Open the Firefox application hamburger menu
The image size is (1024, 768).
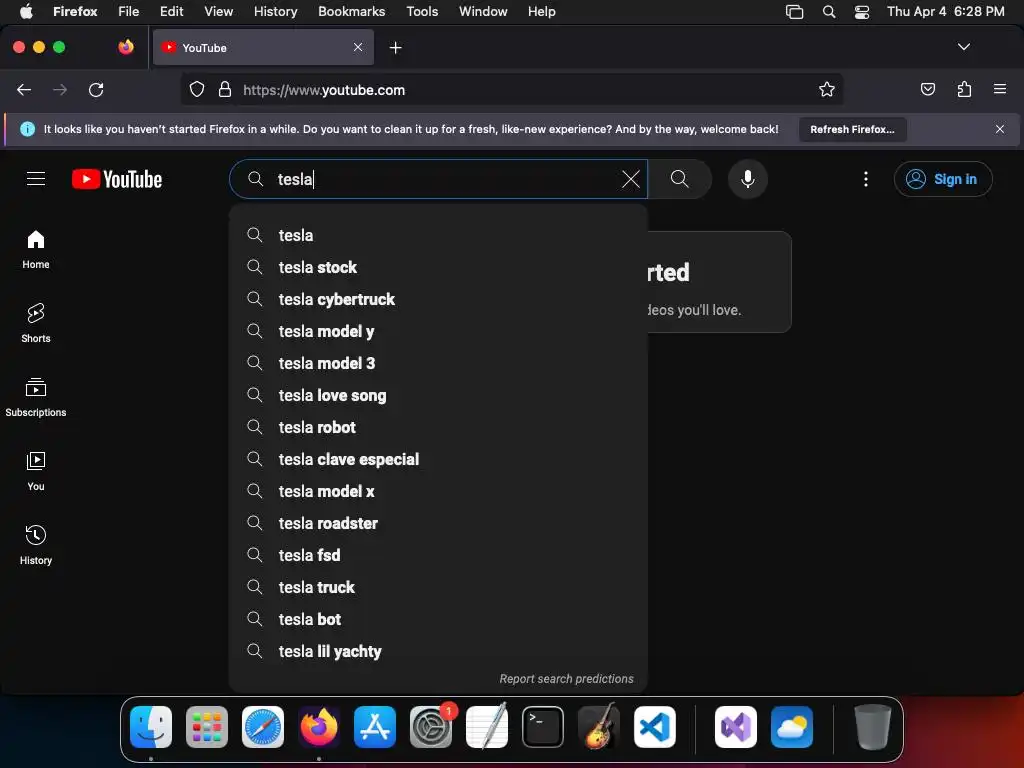tap(999, 89)
